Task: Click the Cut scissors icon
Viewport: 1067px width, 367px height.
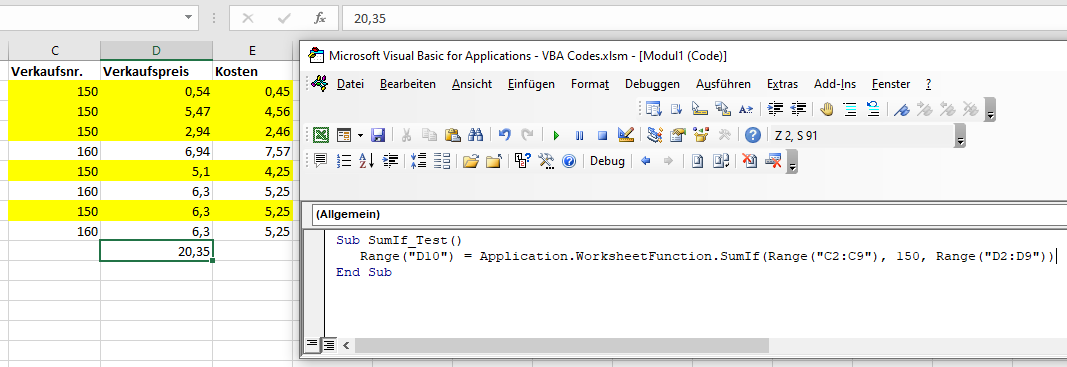Action: click(x=406, y=135)
